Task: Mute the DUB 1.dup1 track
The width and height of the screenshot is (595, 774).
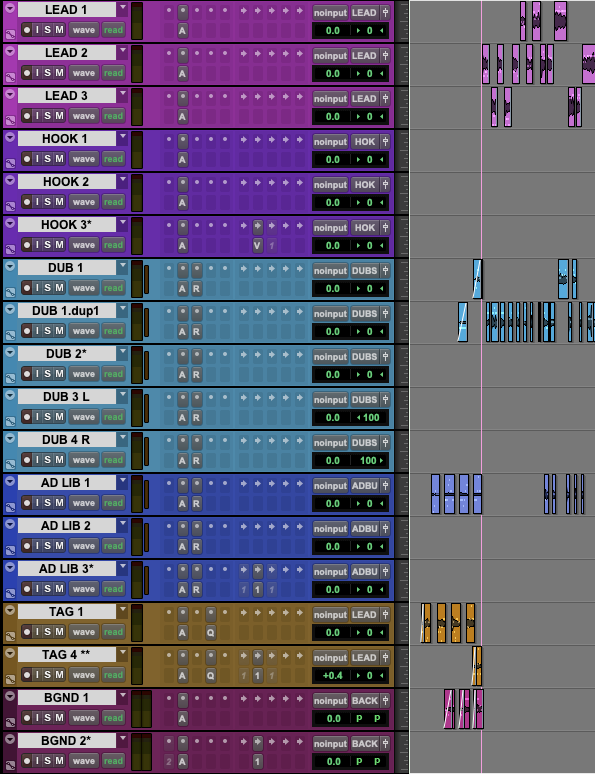Action: click(x=59, y=331)
